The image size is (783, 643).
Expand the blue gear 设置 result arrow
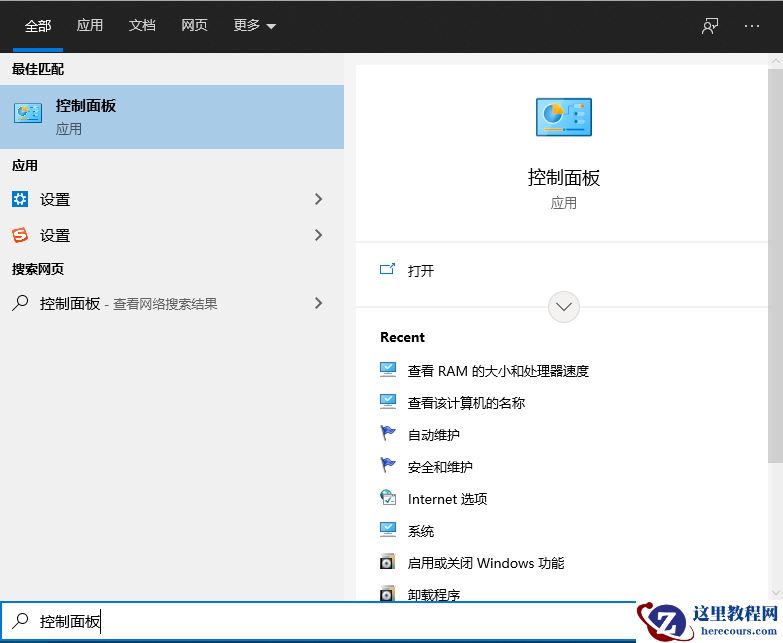[319, 199]
